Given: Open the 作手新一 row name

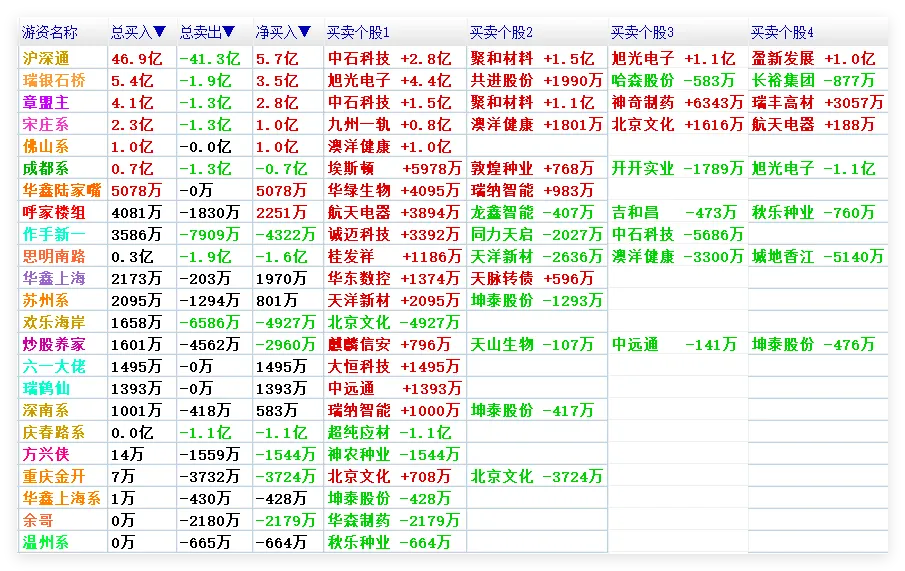Looking at the screenshot, I should click(54, 234).
